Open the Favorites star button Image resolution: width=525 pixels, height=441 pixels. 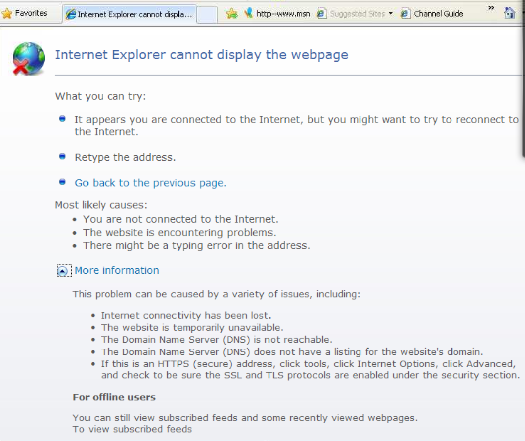click(24, 13)
